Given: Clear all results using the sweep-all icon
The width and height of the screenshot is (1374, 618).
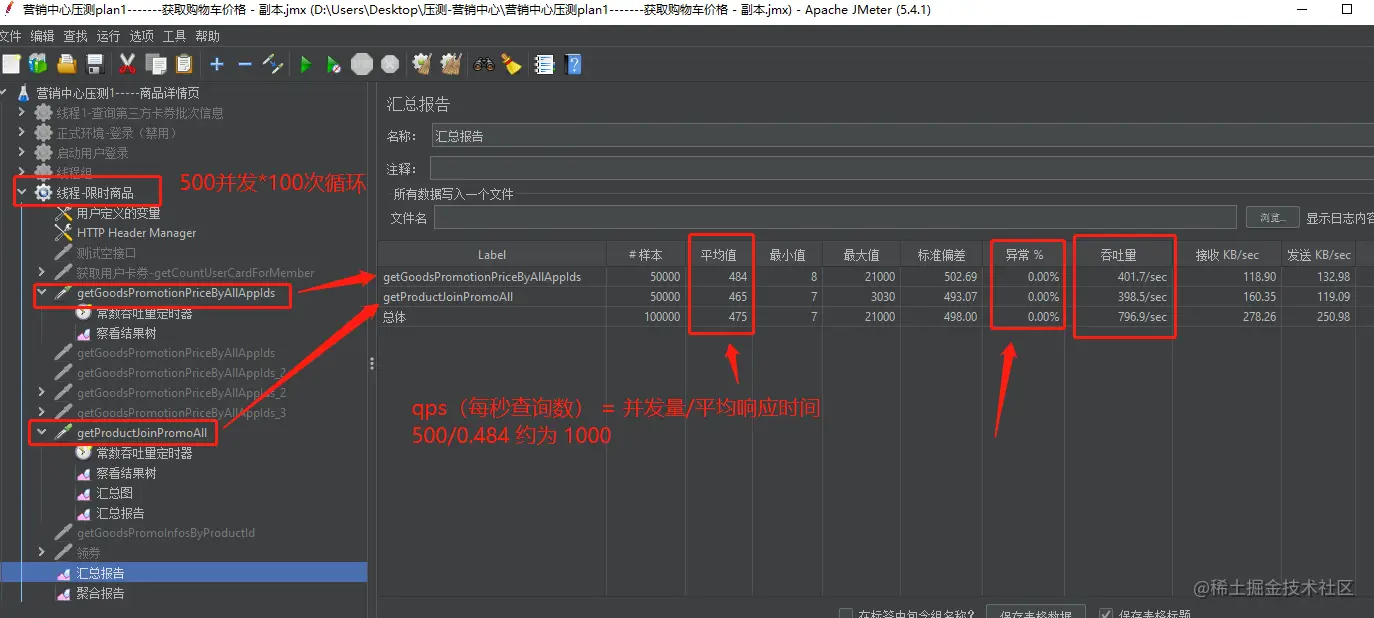Looking at the screenshot, I should point(451,64).
